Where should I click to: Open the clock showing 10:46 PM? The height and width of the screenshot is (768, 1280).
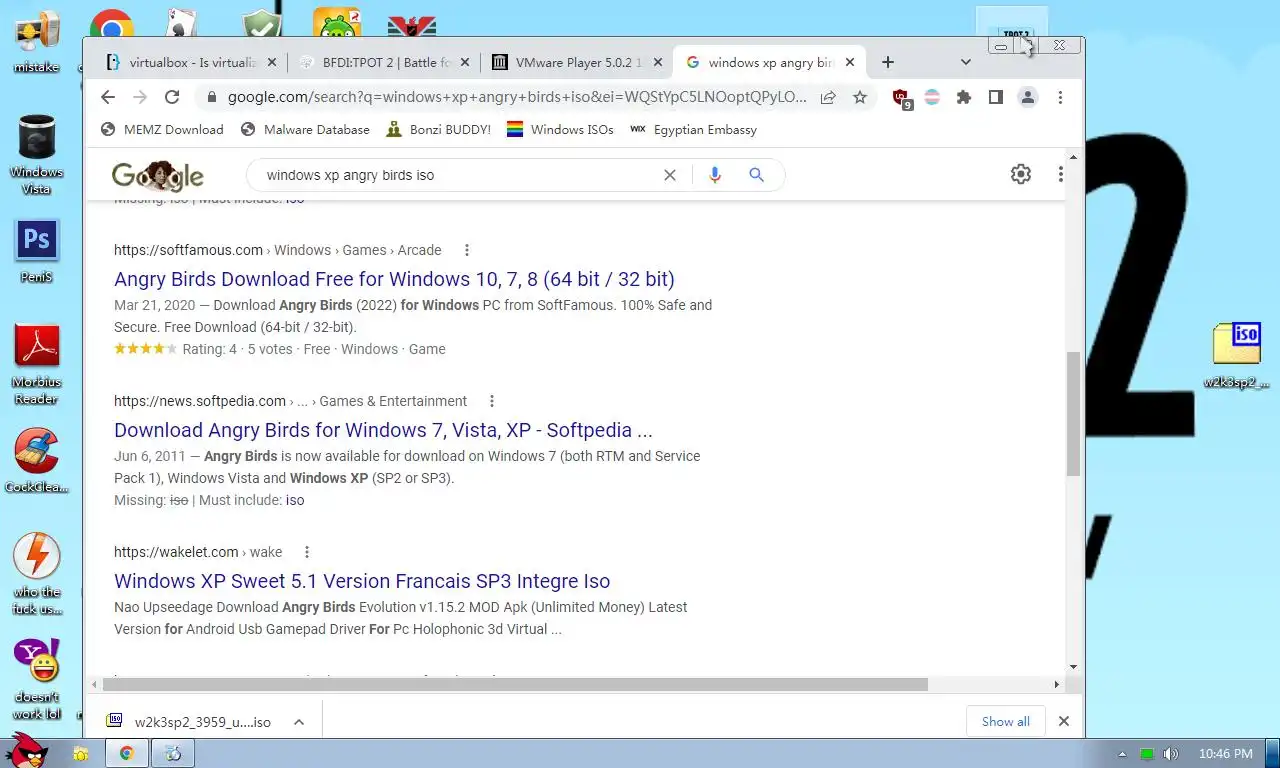coord(1225,754)
